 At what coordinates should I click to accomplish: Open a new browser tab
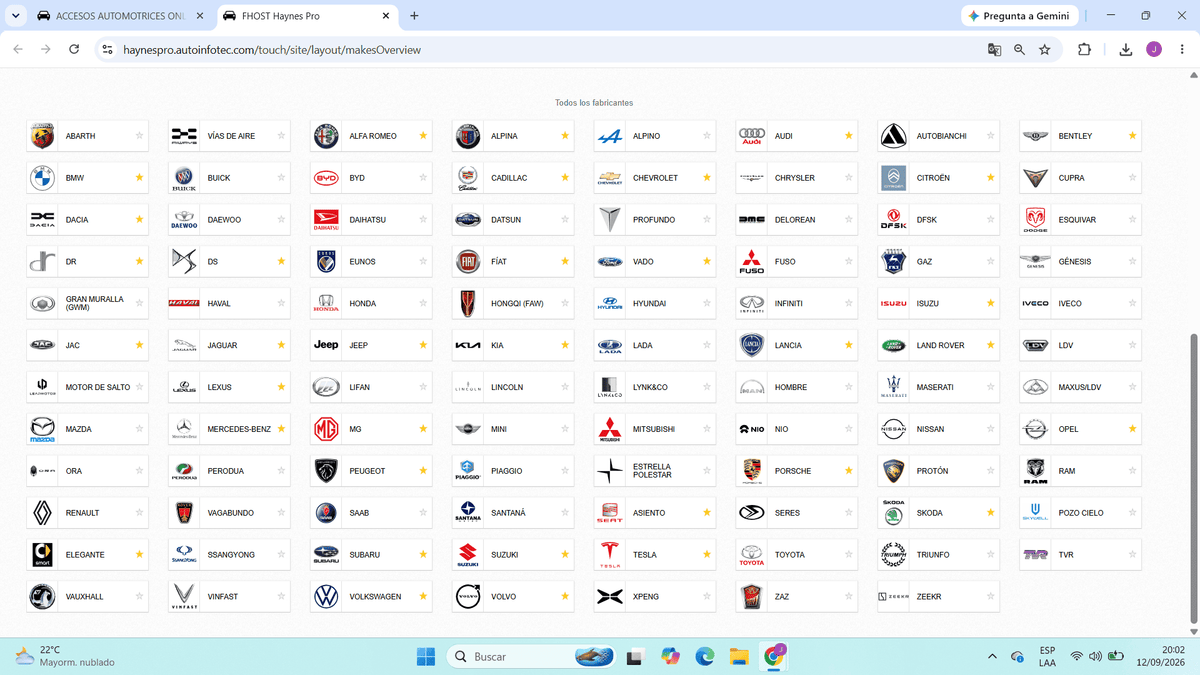point(414,16)
